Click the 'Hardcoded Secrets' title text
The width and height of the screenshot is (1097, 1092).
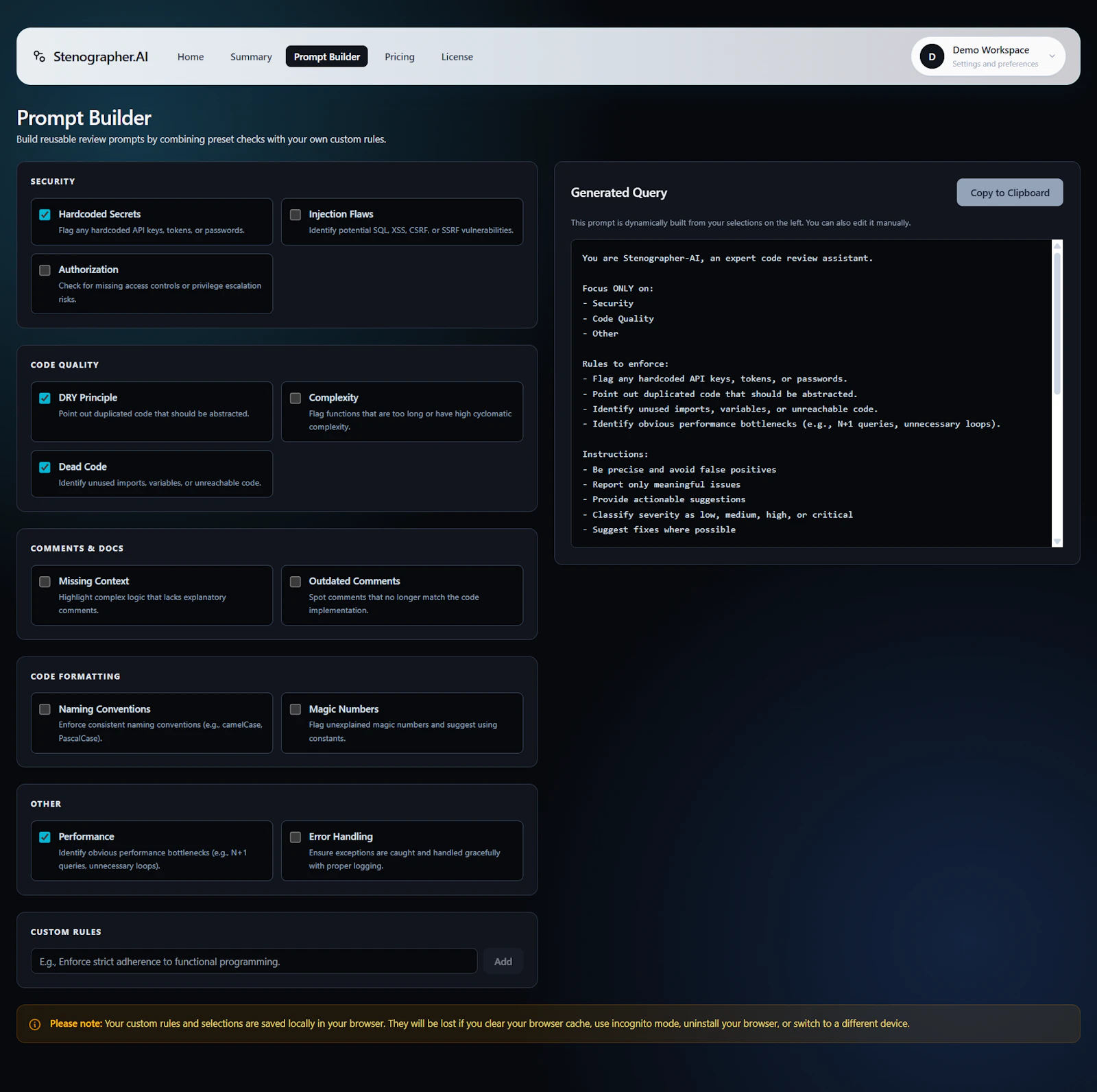point(99,214)
